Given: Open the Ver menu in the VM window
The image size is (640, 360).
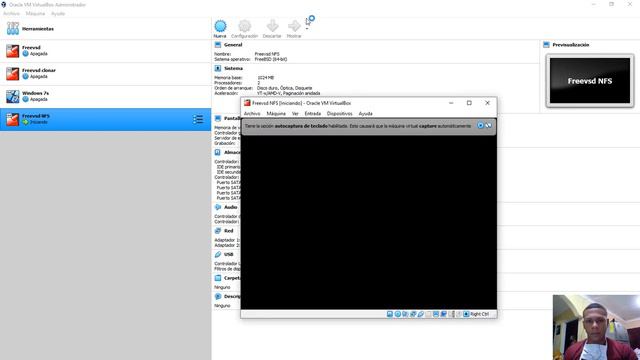Looking at the screenshot, I should [x=295, y=113].
